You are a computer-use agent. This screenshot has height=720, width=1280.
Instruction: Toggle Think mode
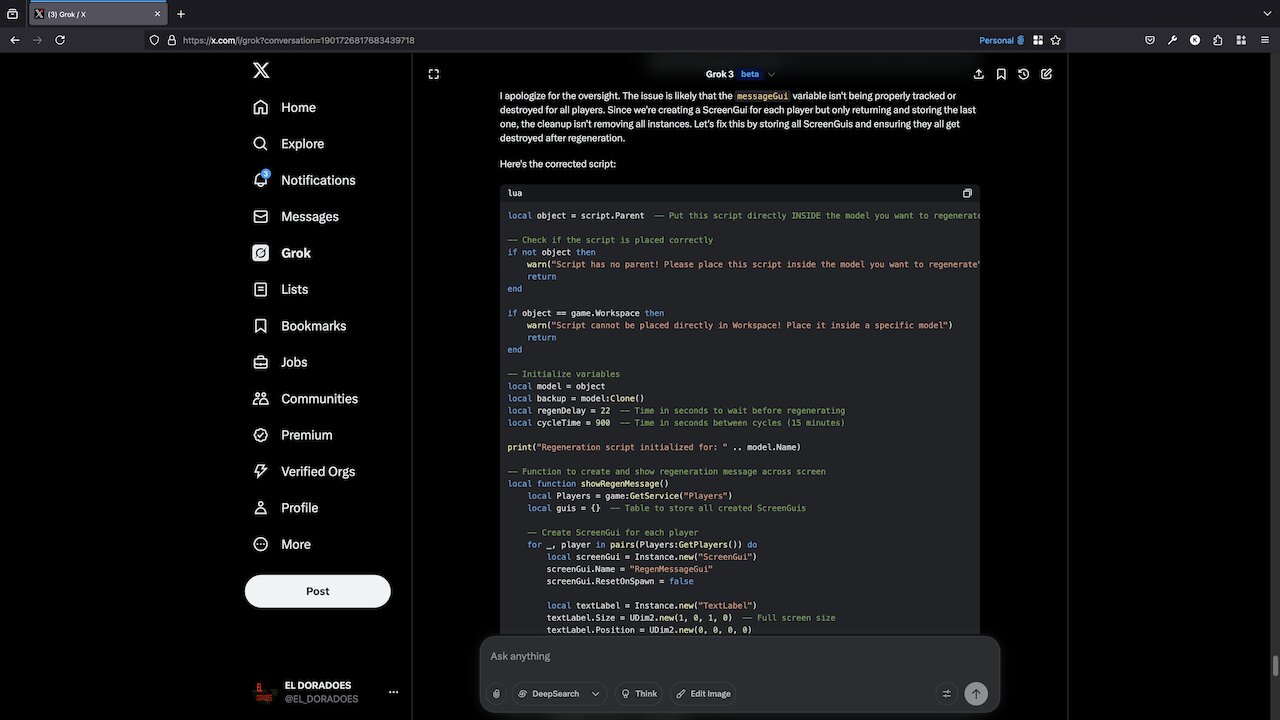coord(638,693)
